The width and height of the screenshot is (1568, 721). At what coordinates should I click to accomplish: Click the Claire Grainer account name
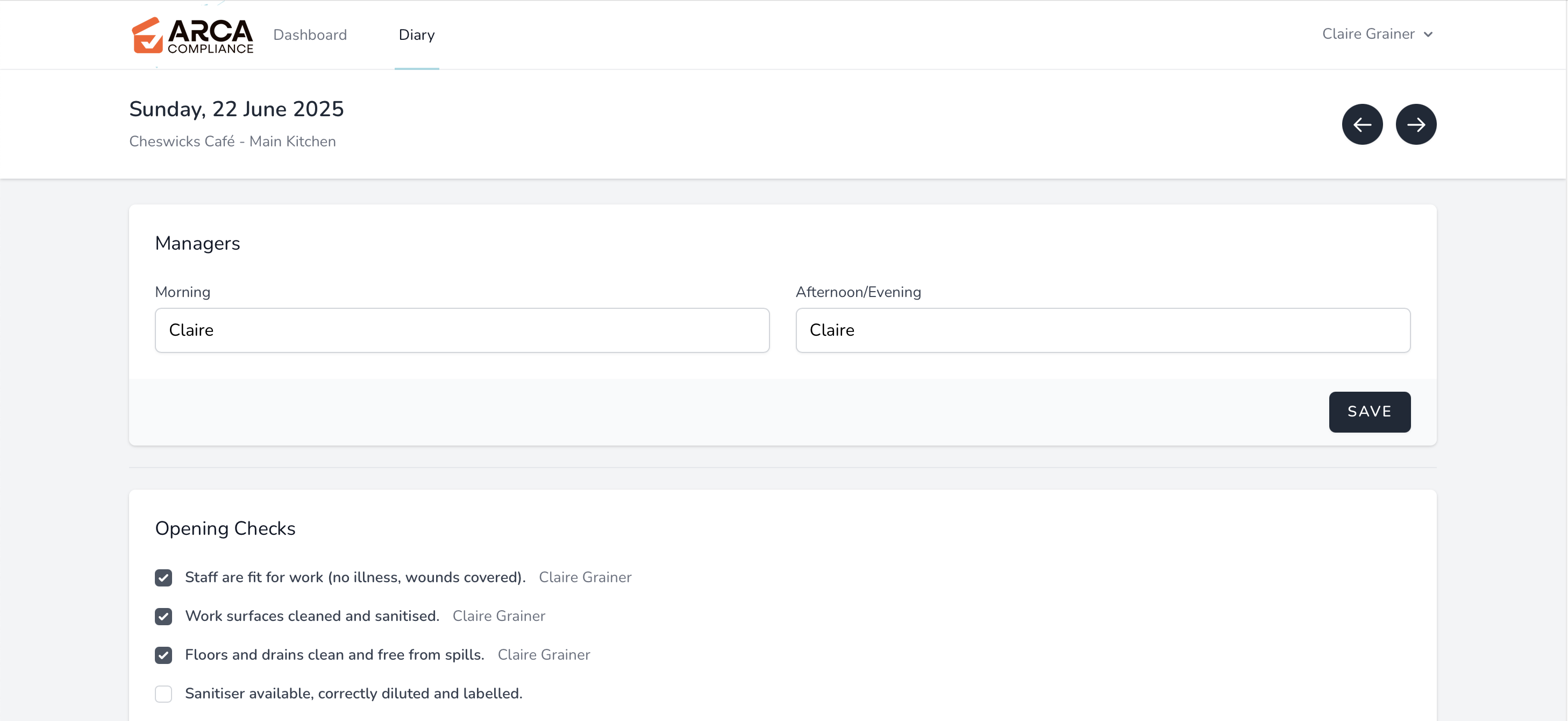(x=1368, y=34)
